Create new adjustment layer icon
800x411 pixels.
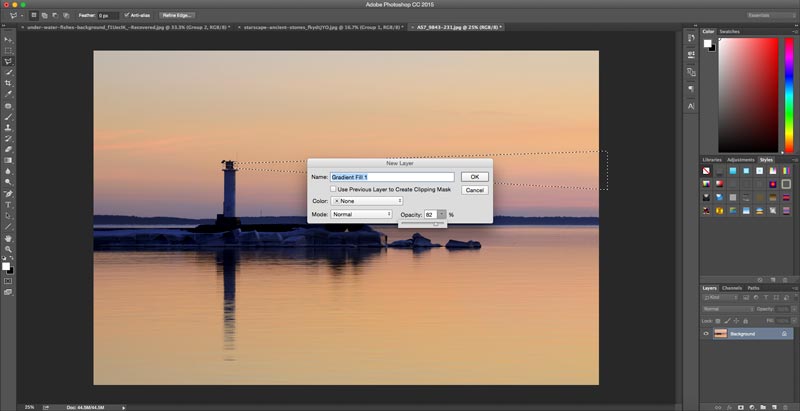click(752, 407)
